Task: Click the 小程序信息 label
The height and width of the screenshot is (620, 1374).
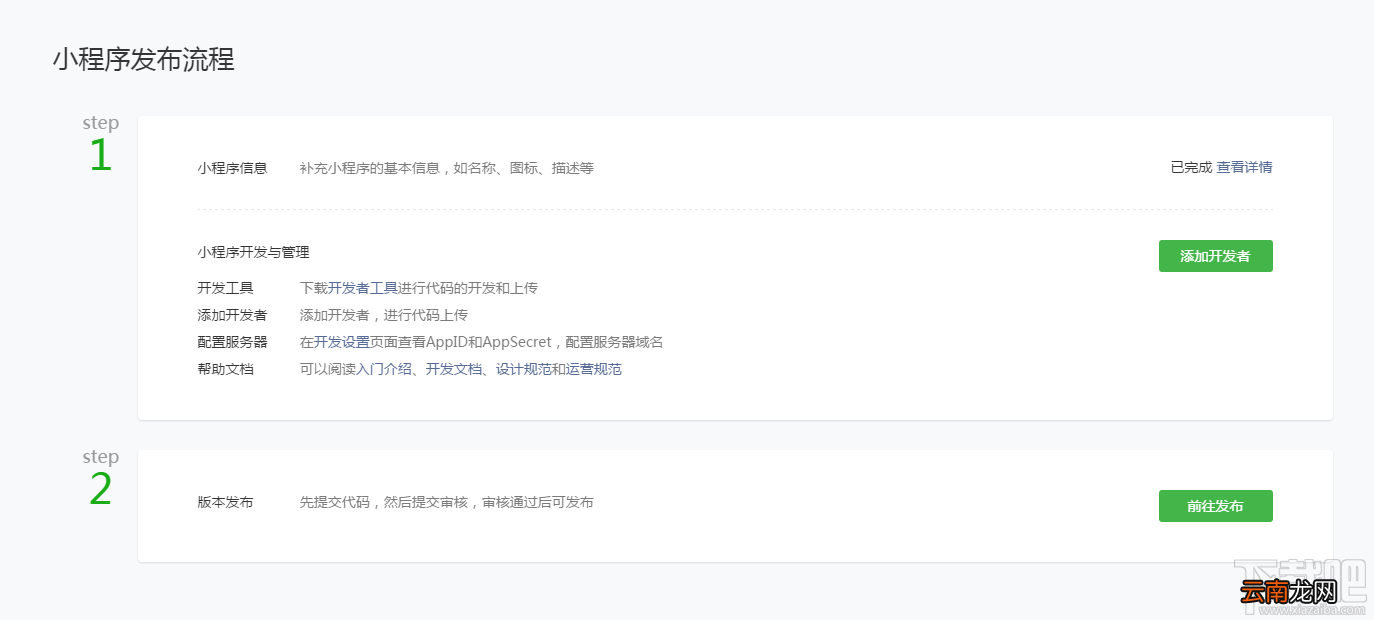Action: pyautogui.click(x=232, y=168)
